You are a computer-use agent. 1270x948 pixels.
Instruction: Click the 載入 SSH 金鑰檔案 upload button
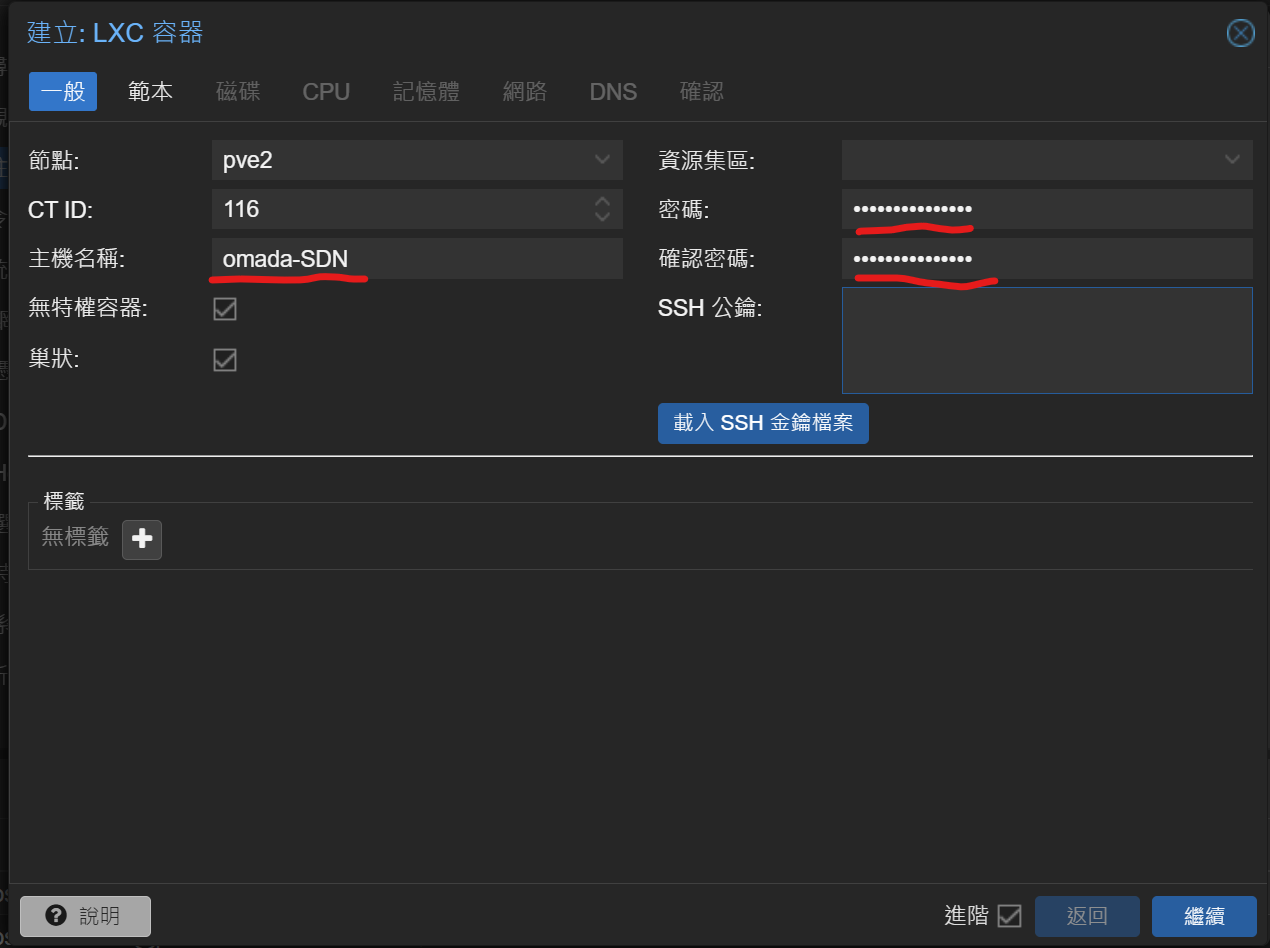pyautogui.click(x=763, y=423)
